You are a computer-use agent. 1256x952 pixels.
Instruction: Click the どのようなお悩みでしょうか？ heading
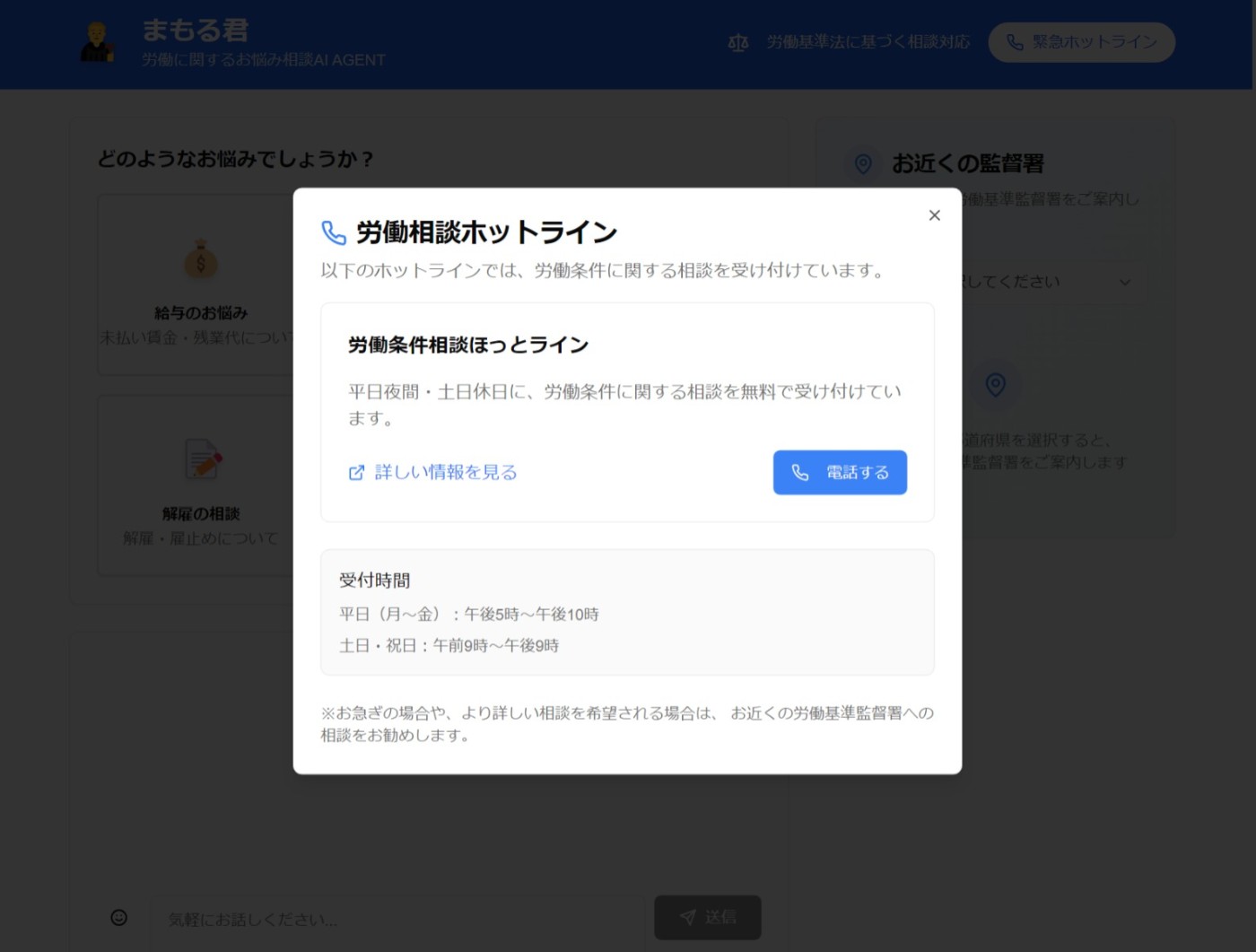(235, 159)
